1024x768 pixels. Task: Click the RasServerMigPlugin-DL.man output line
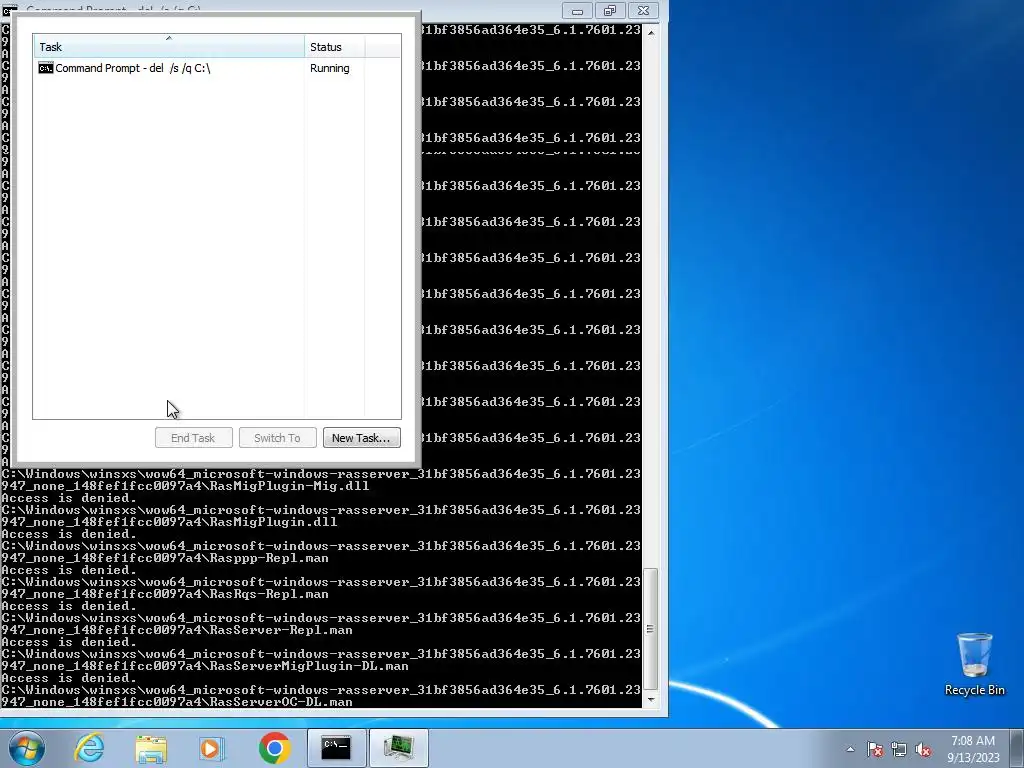pos(205,666)
